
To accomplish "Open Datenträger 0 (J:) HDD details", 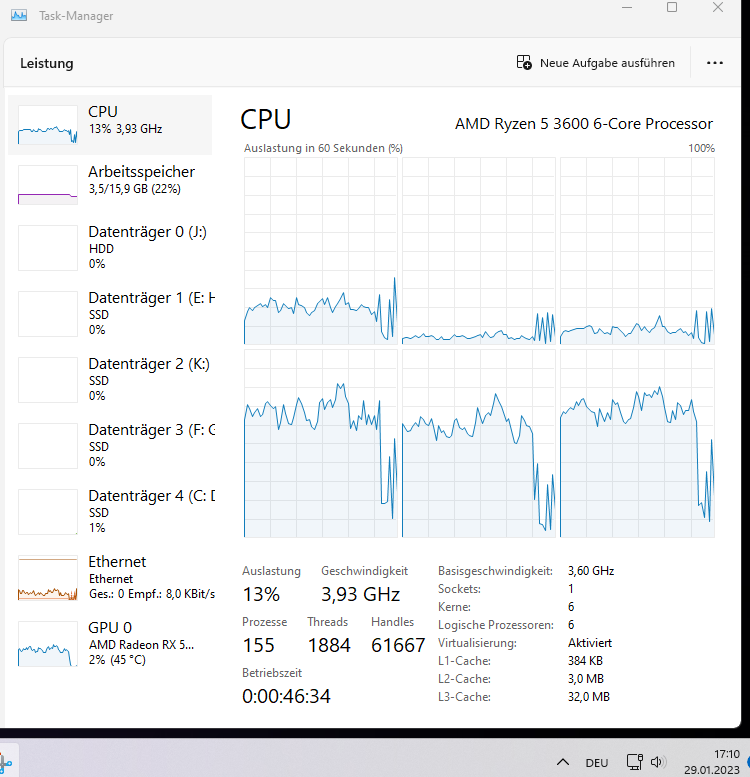I will (110, 247).
